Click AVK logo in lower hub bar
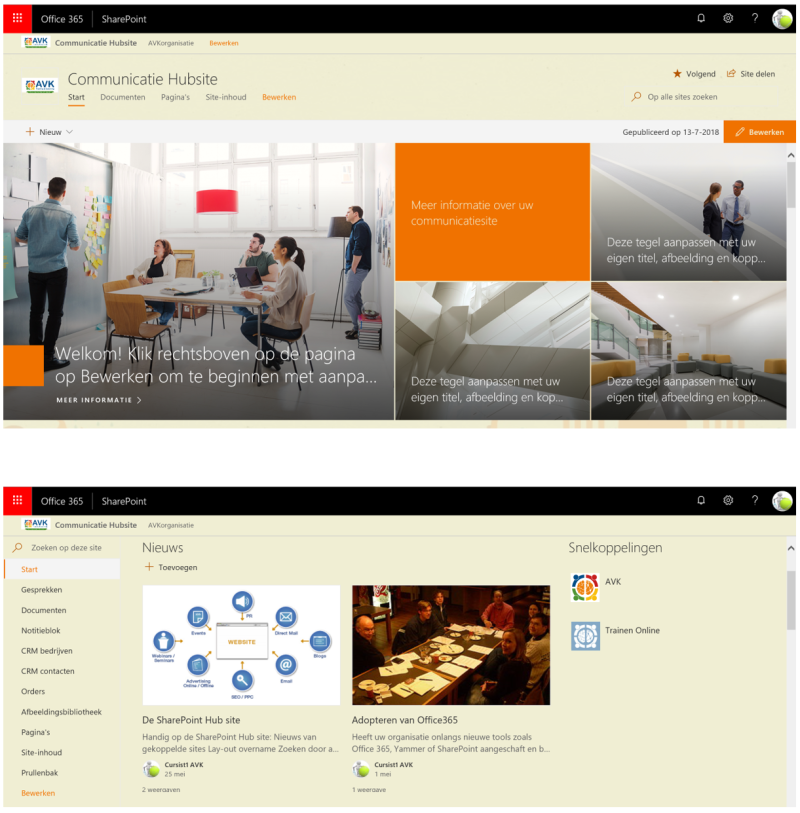The image size is (800, 813). tap(36, 524)
